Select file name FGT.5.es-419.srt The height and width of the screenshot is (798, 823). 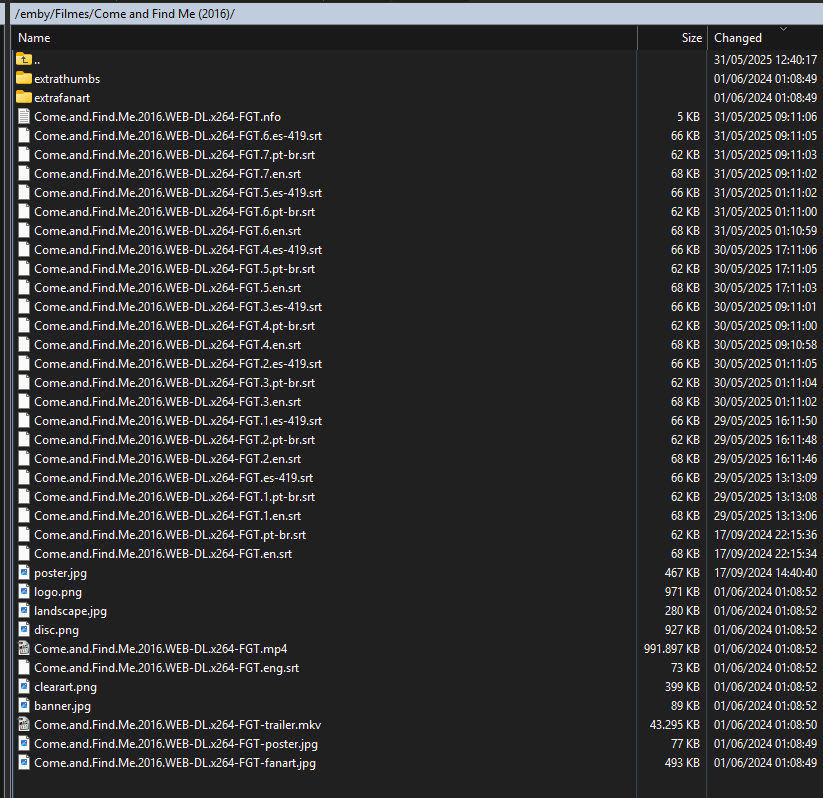pyautogui.click(x=178, y=193)
